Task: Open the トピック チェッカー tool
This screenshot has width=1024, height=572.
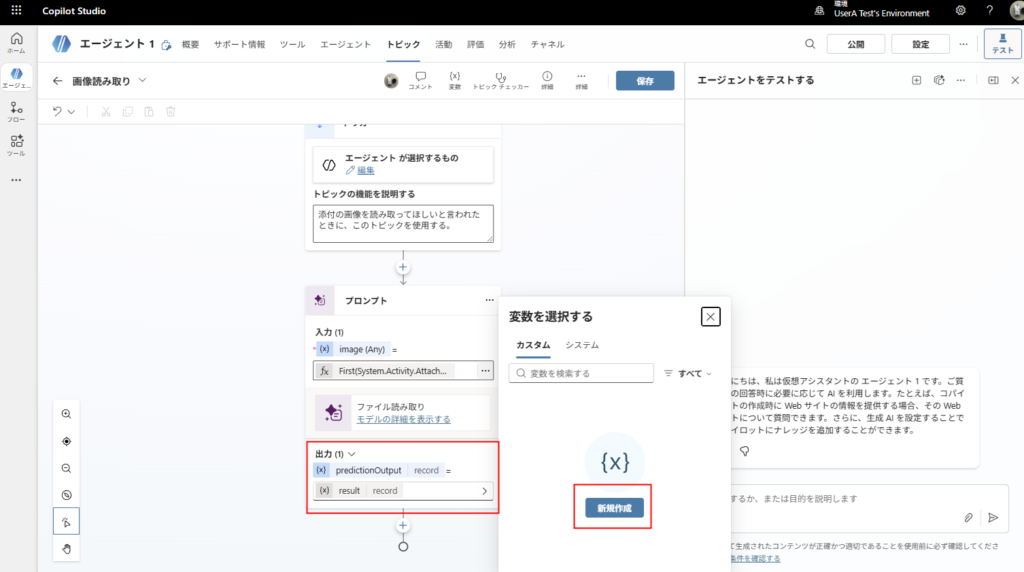Action: pyautogui.click(x=500, y=80)
